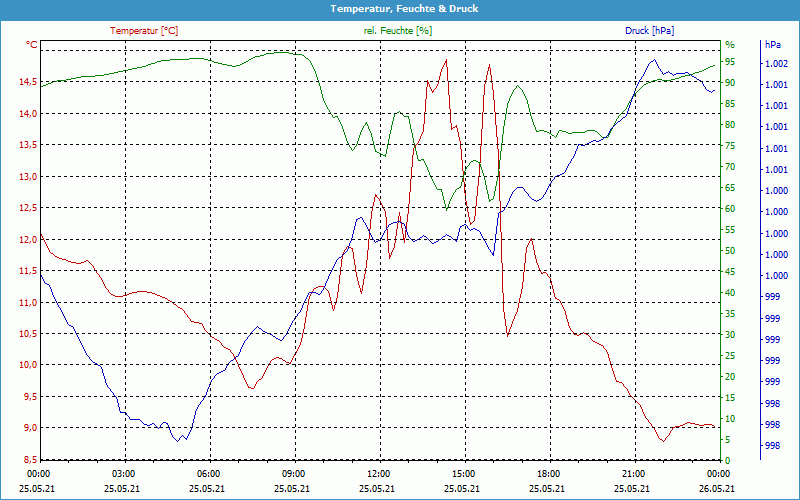Click the green '45' humidity axis value

730,272
